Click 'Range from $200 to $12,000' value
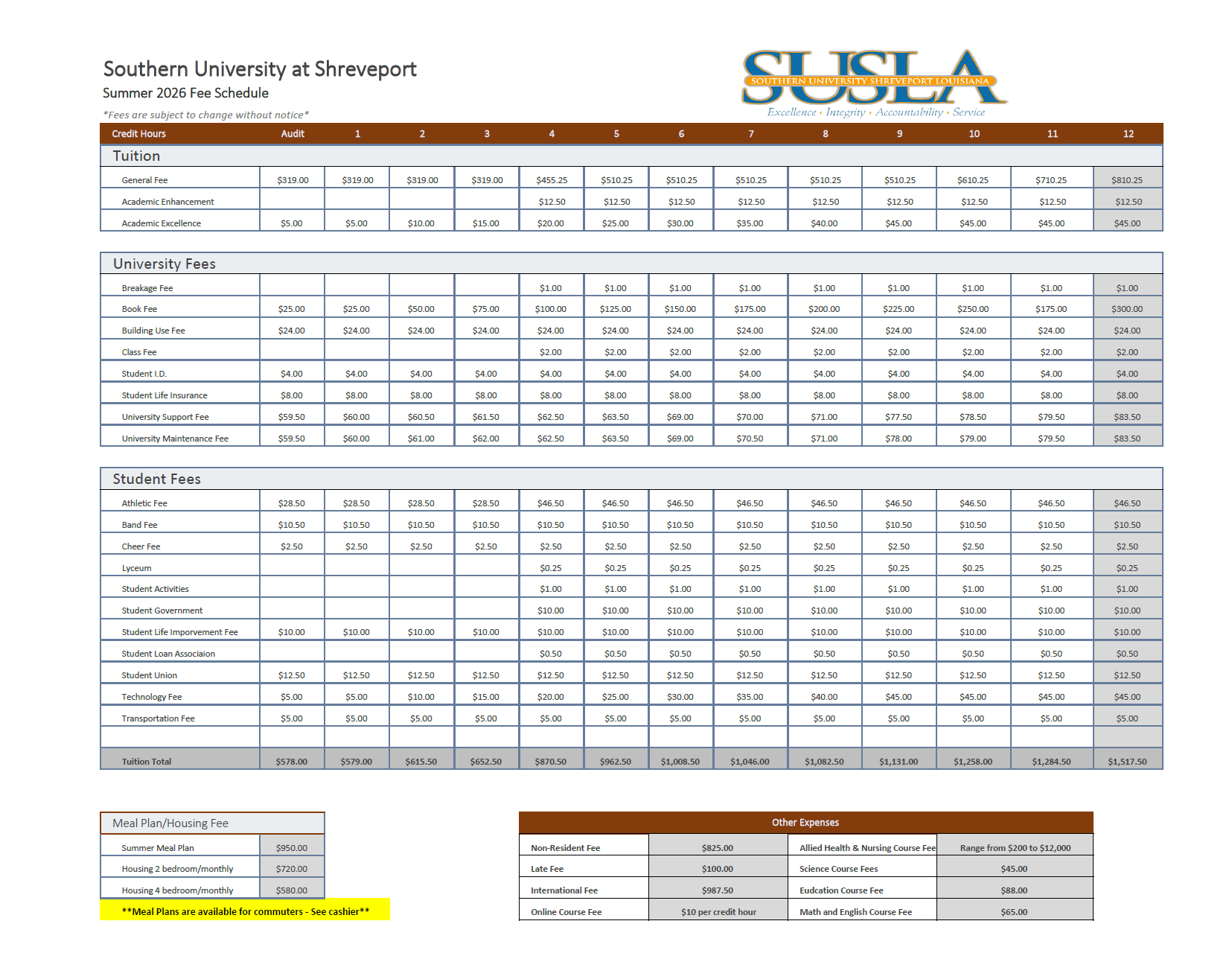The width and height of the screenshot is (1232, 953). click(1015, 848)
